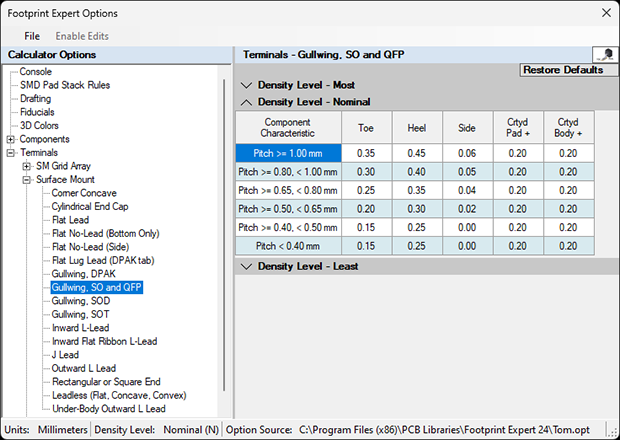This screenshot has height=440, width=620.
Task: Select Outward L Lead terminal
Action: (x=84, y=368)
